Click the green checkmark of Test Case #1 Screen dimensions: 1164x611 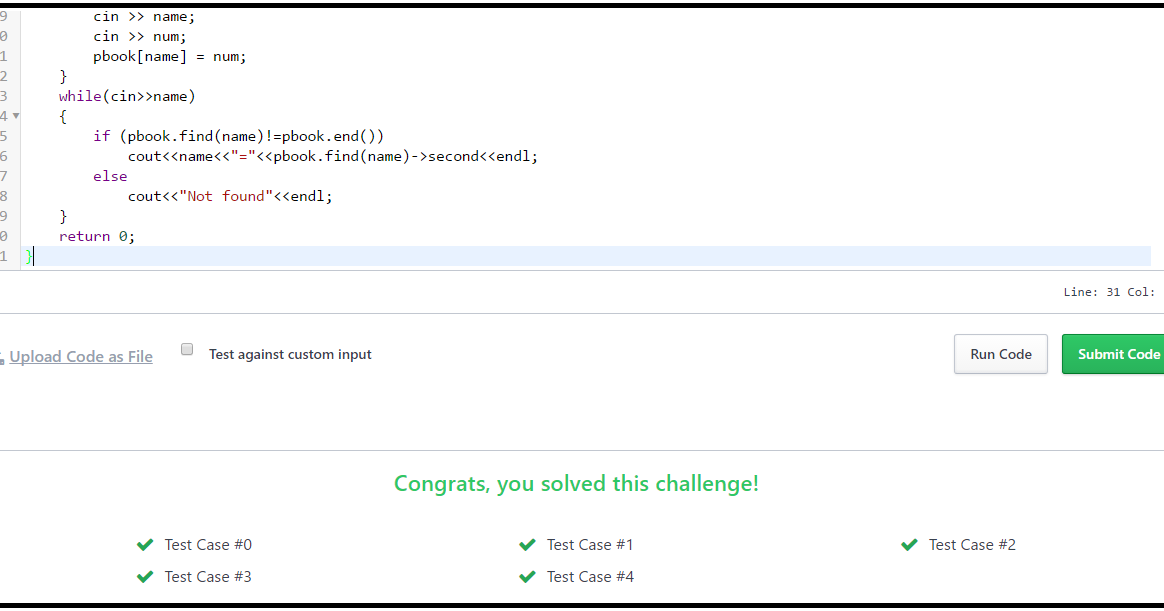click(527, 545)
